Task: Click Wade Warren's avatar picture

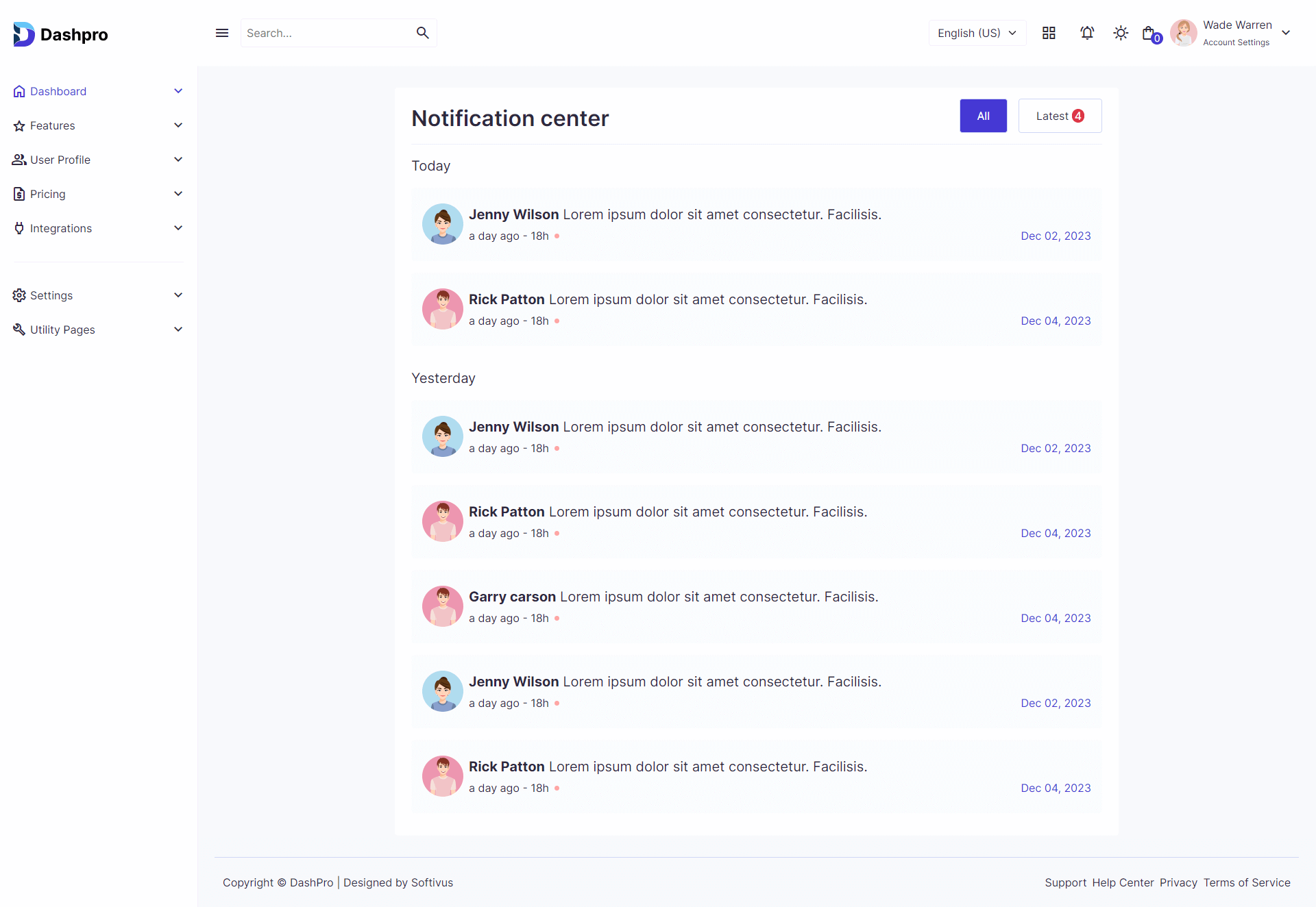Action: coord(1184,33)
